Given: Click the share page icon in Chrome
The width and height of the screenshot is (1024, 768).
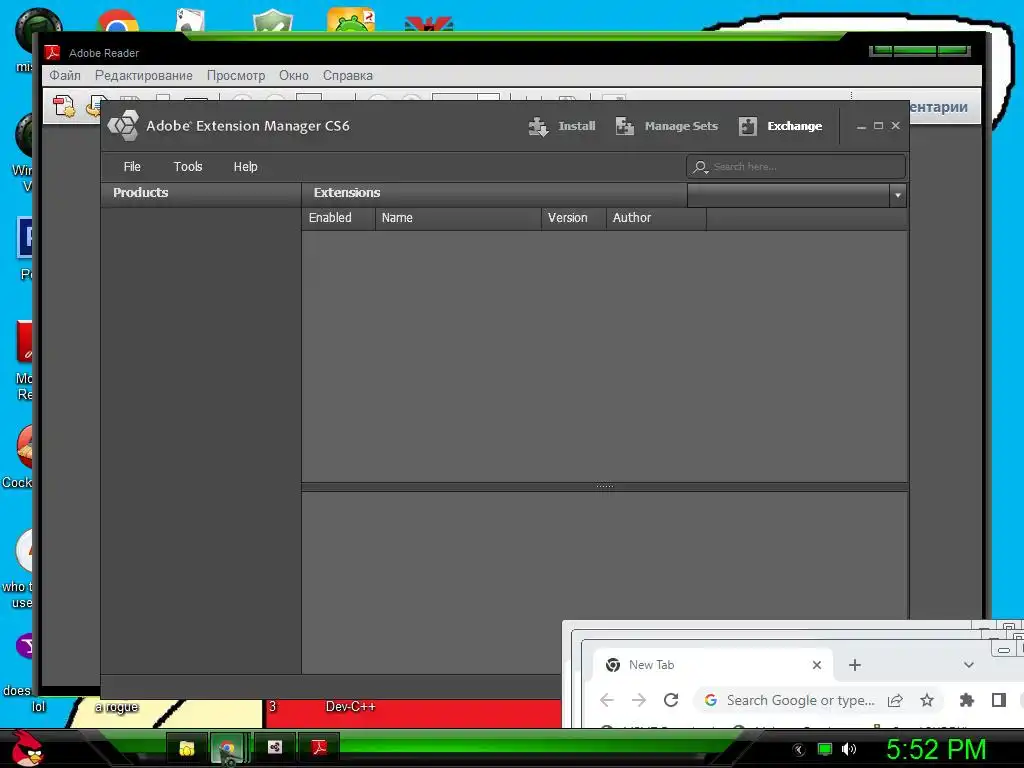Looking at the screenshot, I should (x=895, y=700).
